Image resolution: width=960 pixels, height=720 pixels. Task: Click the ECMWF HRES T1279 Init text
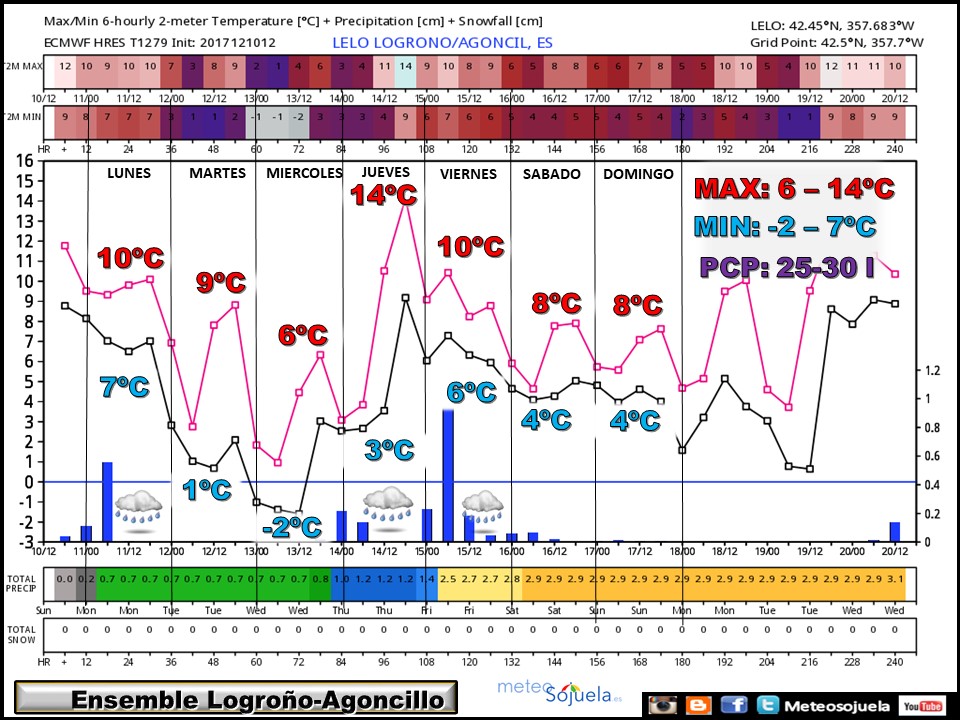pyautogui.click(x=160, y=42)
